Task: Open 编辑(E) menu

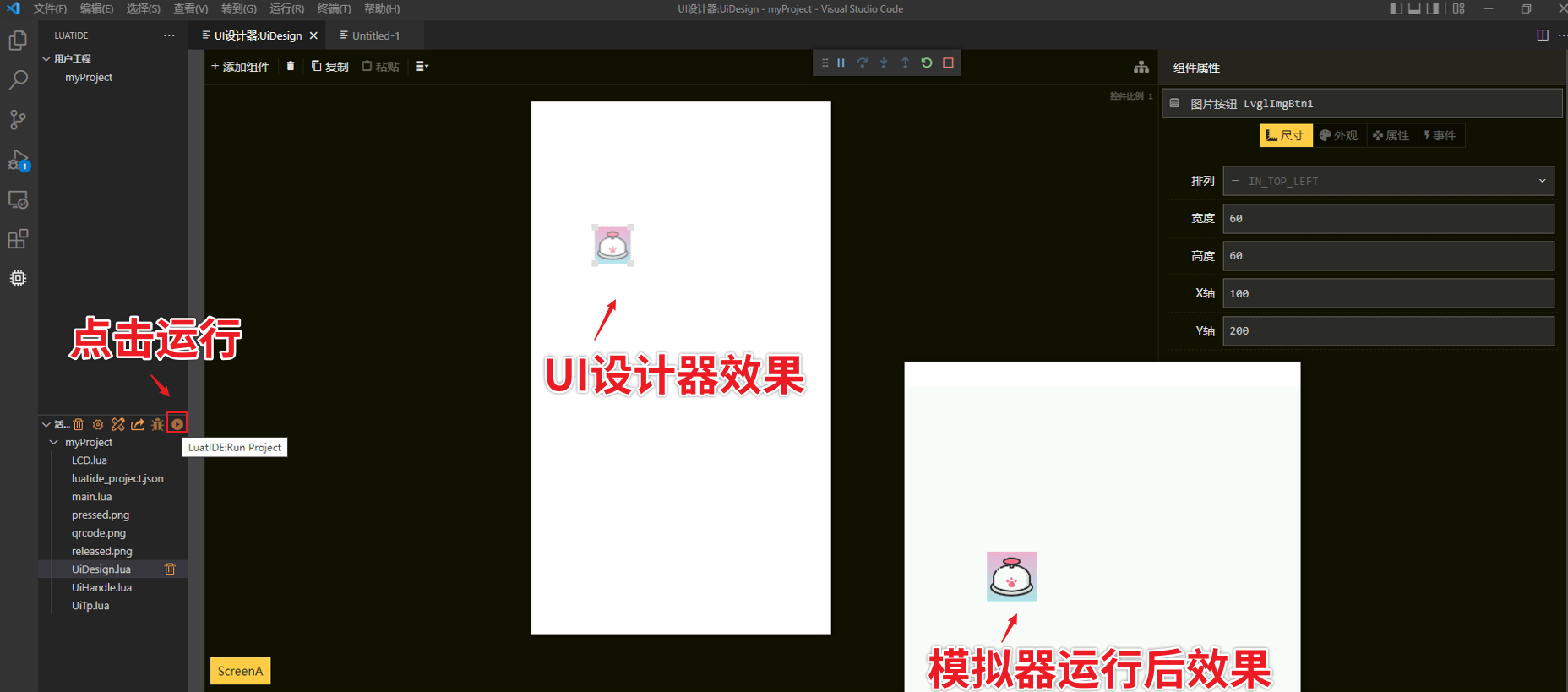Action: point(96,8)
